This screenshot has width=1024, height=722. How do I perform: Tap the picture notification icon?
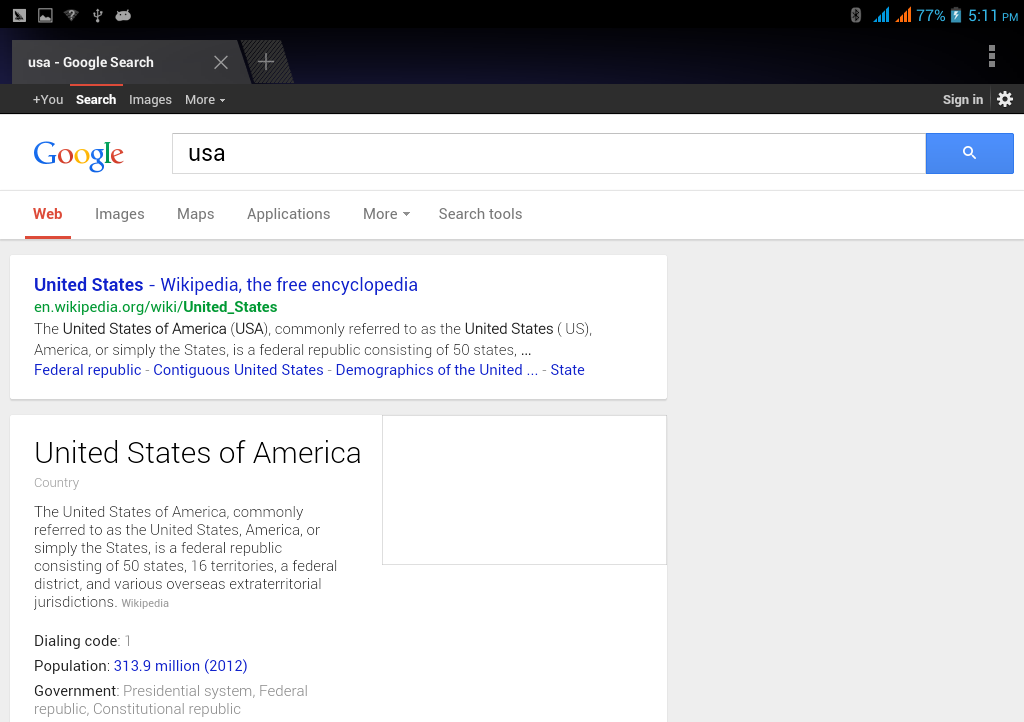pos(45,15)
